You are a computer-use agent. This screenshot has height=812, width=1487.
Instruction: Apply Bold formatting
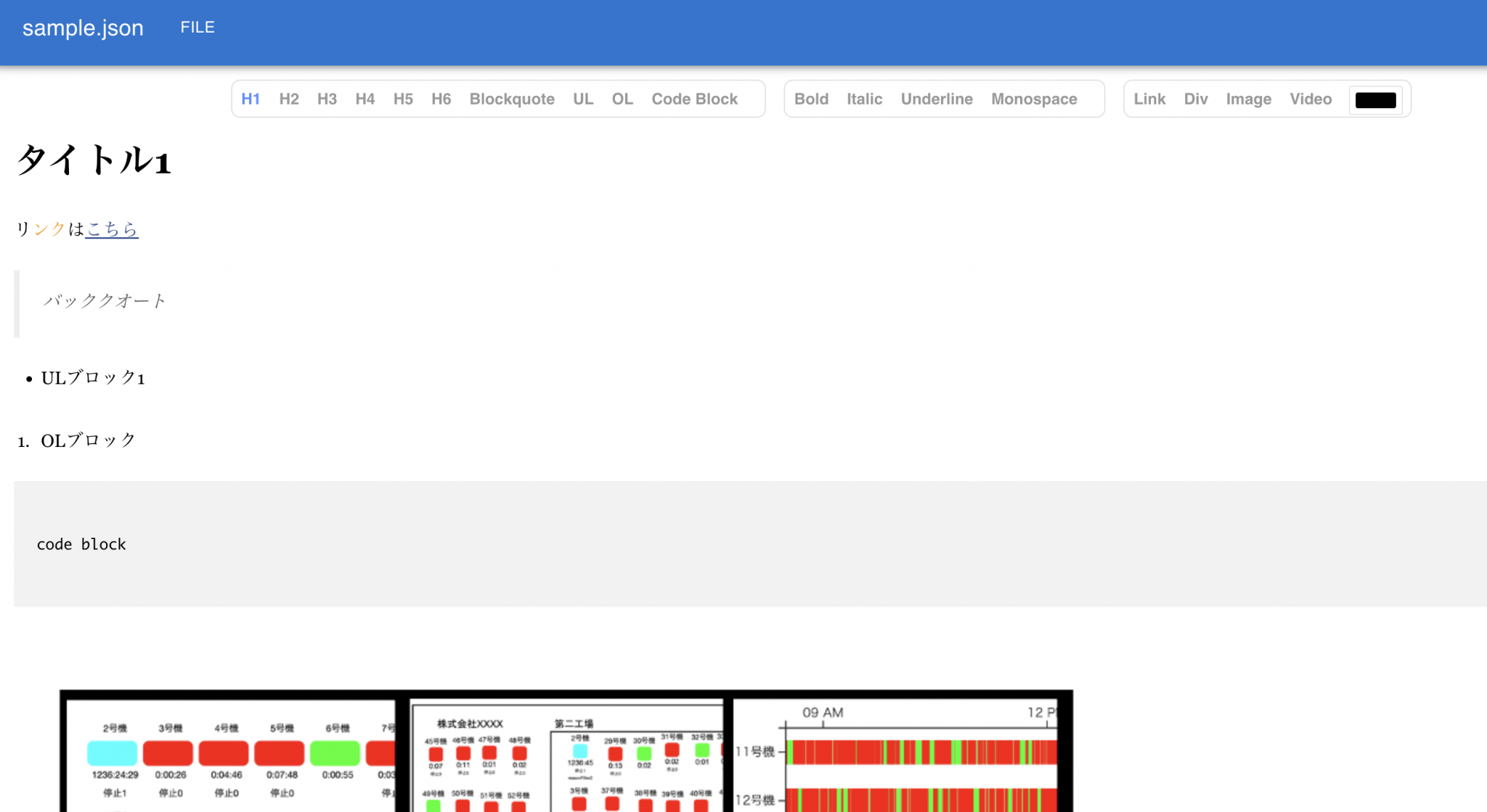[812, 99]
